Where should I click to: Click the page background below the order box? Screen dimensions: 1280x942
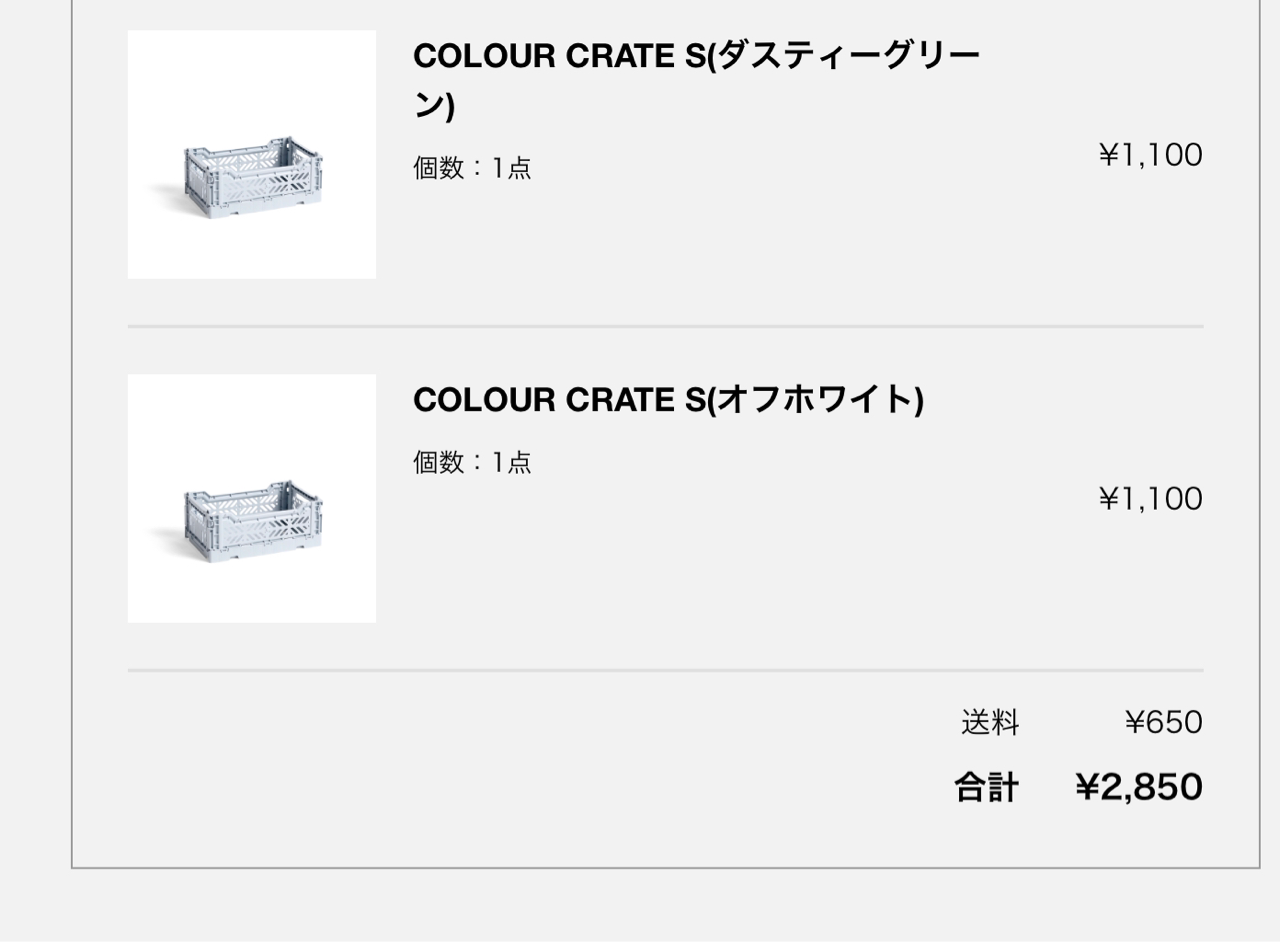pos(640,906)
